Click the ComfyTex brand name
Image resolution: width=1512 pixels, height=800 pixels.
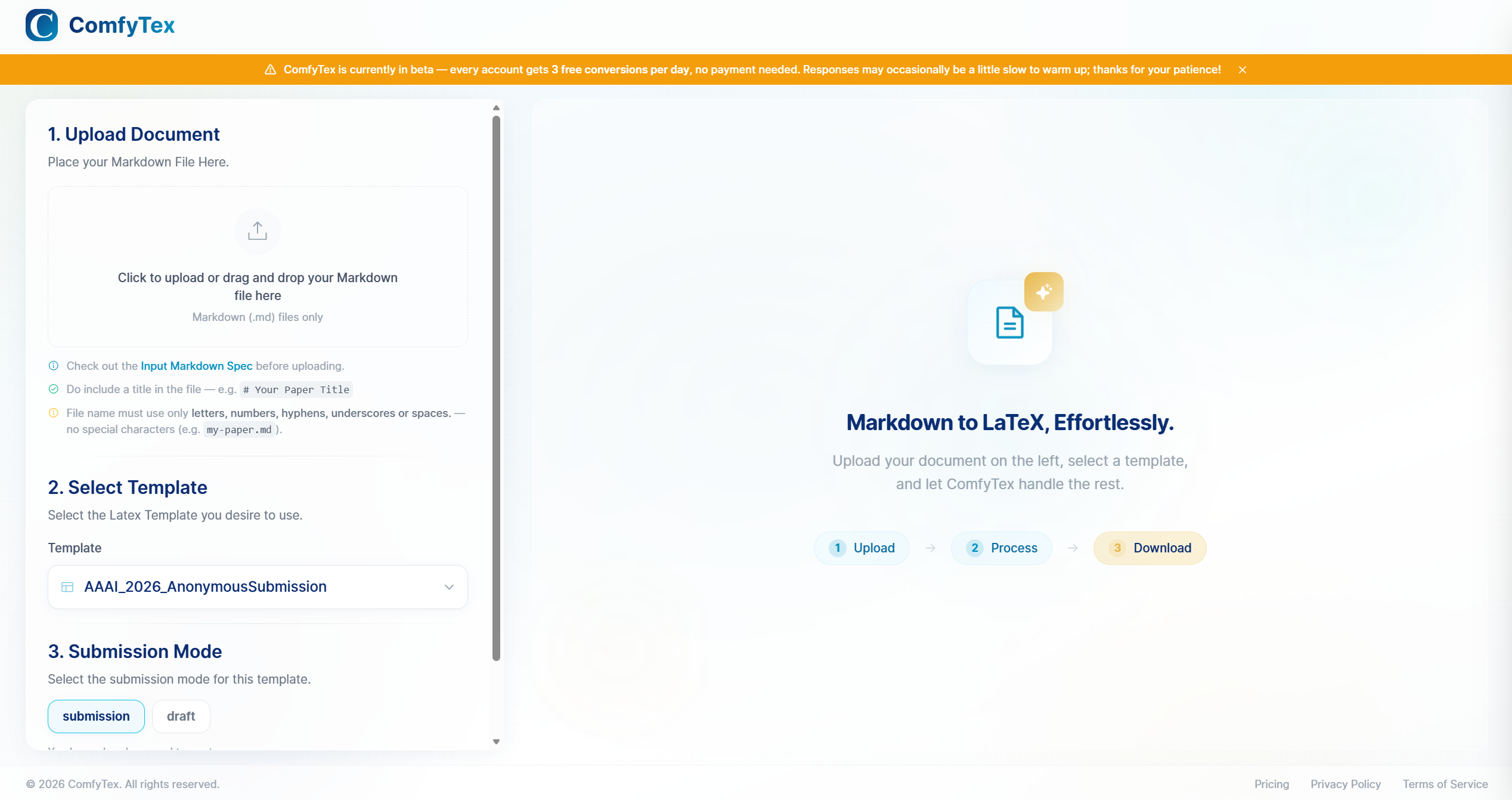(x=122, y=25)
